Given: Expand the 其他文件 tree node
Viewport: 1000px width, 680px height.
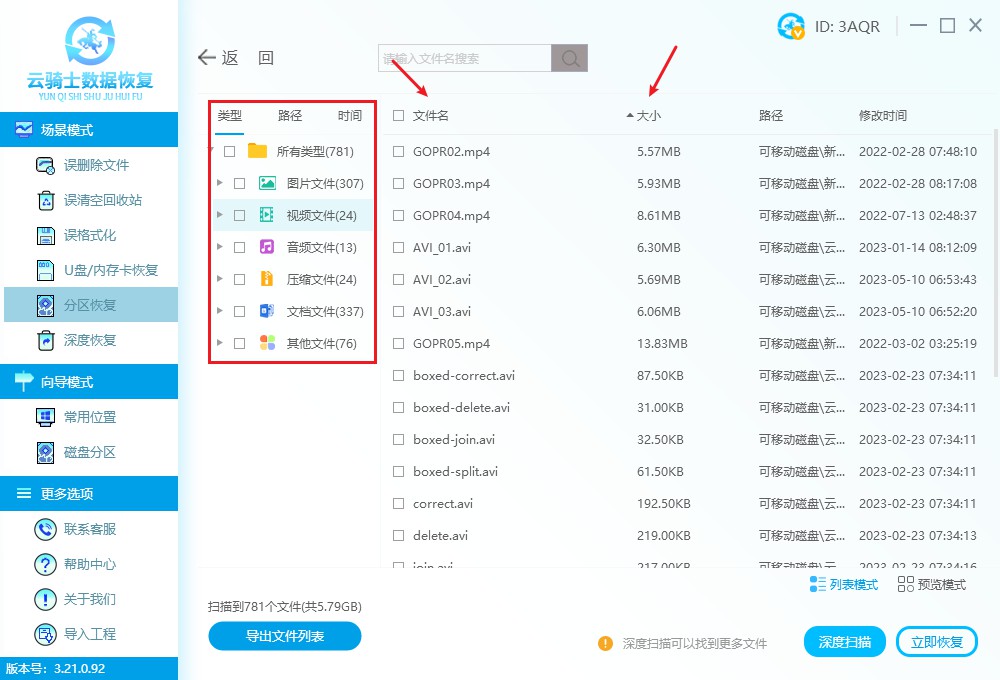Looking at the screenshot, I should click(x=220, y=342).
